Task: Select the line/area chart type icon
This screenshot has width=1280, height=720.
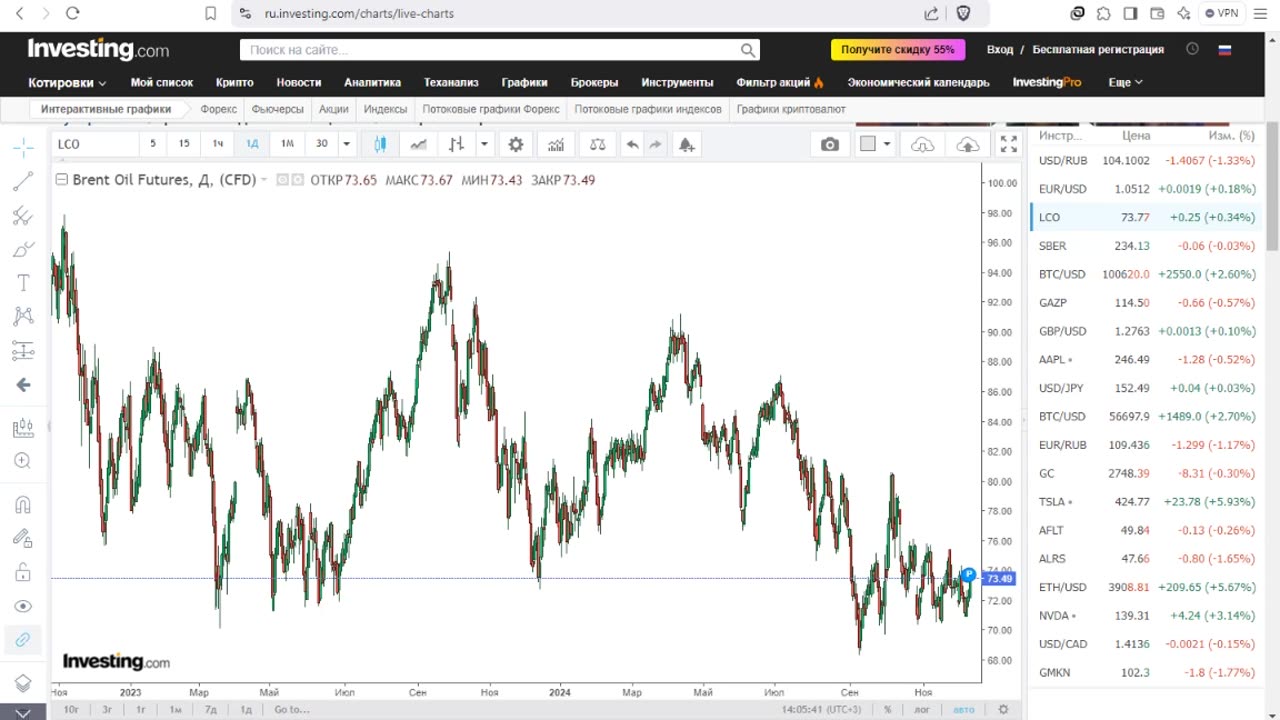Action: pos(418,144)
